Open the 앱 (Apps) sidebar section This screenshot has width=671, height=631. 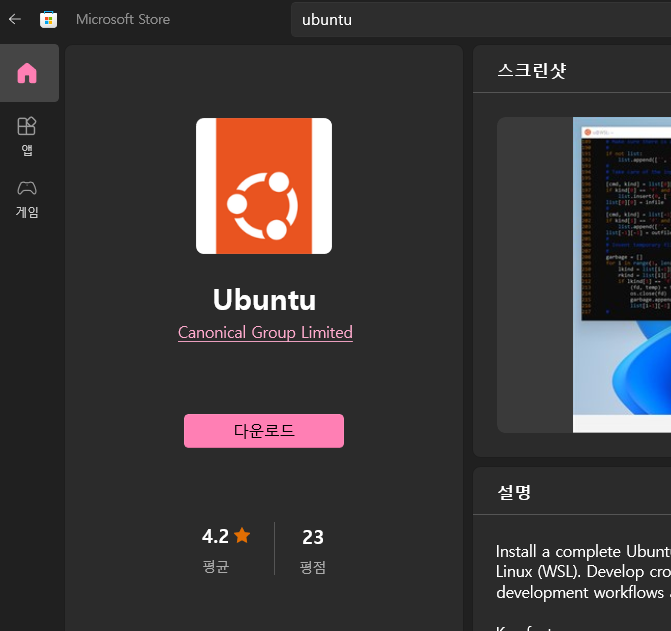(27, 136)
